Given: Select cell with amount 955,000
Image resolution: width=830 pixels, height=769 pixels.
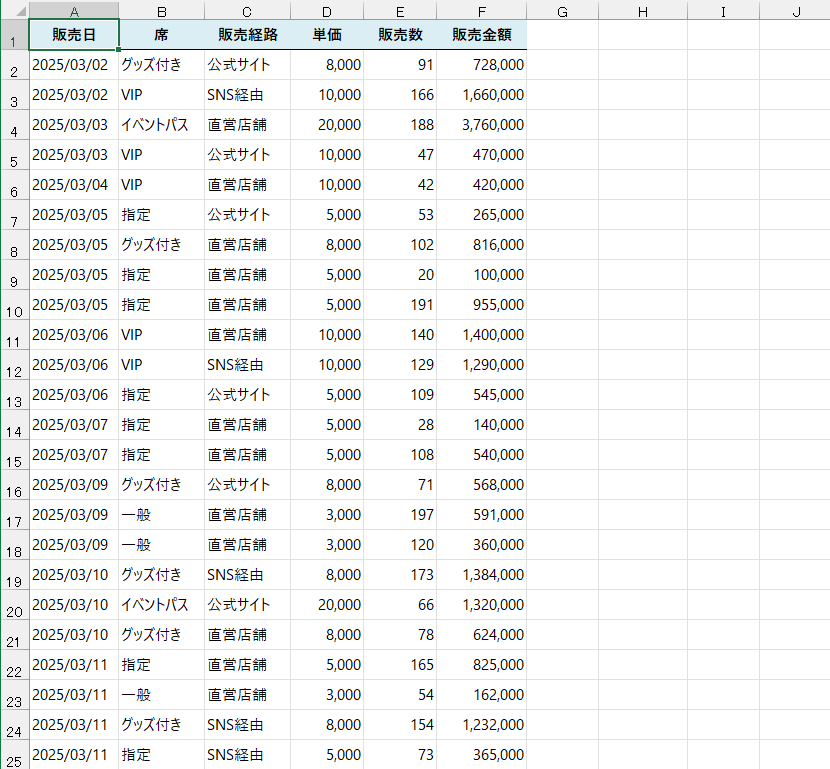Looking at the screenshot, I should pyautogui.click(x=482, y=305).
